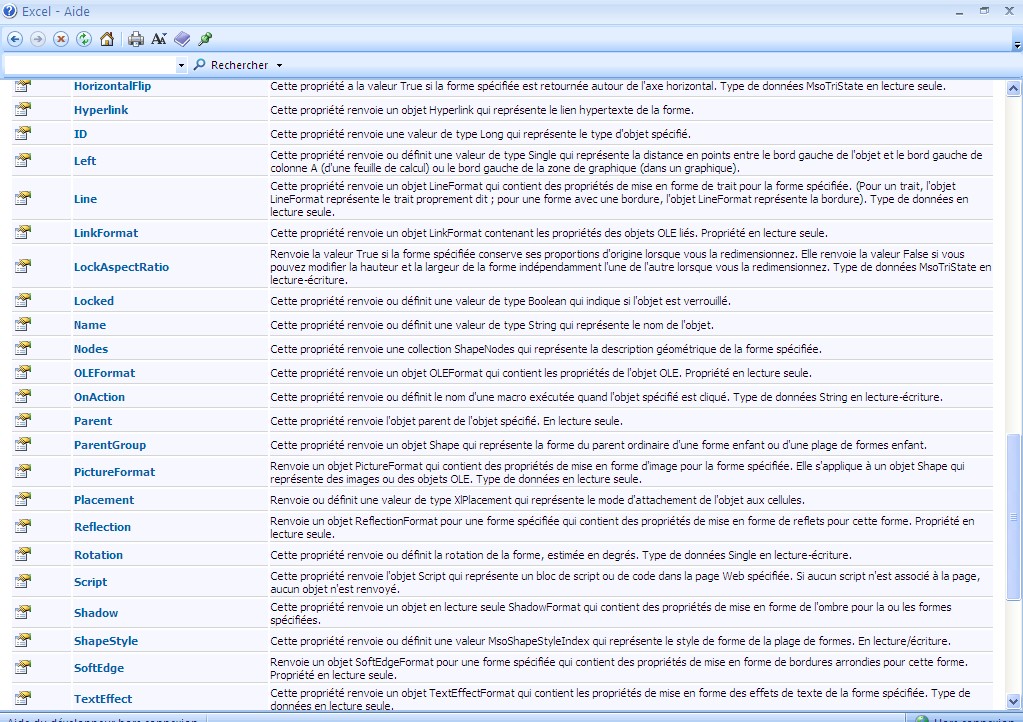This screenshot has height=722, width=1023.
Task: Open the search box history dropdown
Action: tap(181, 65)
